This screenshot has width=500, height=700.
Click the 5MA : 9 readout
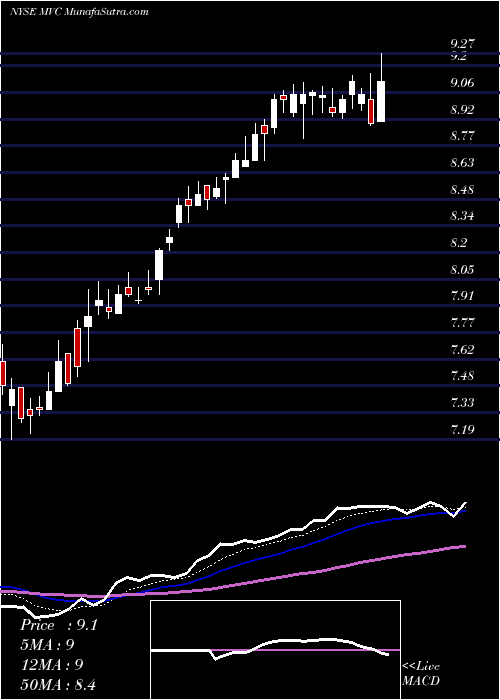tap(47, 645)
